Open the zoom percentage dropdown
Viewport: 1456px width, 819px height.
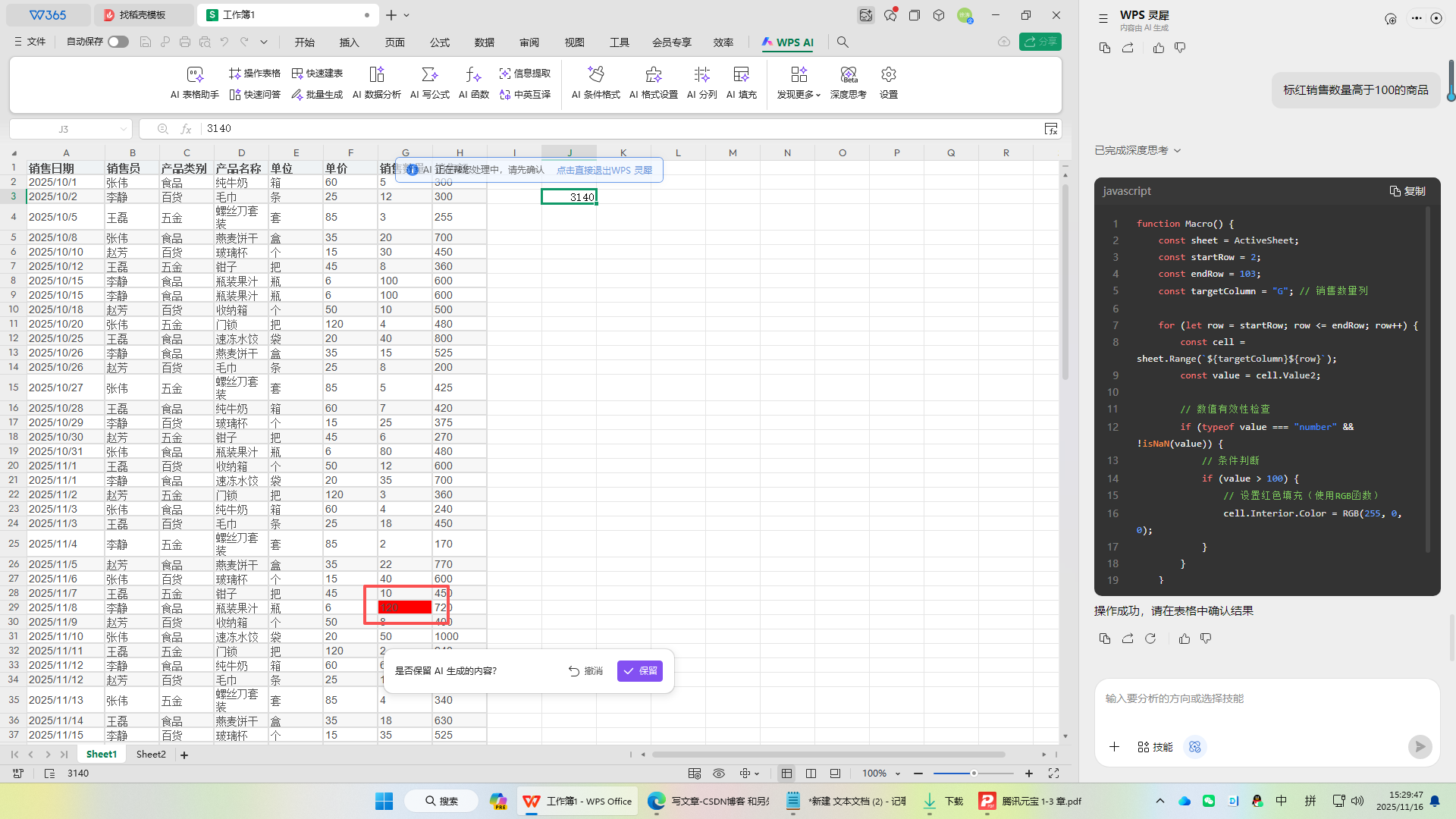click(x=898, y=773)
